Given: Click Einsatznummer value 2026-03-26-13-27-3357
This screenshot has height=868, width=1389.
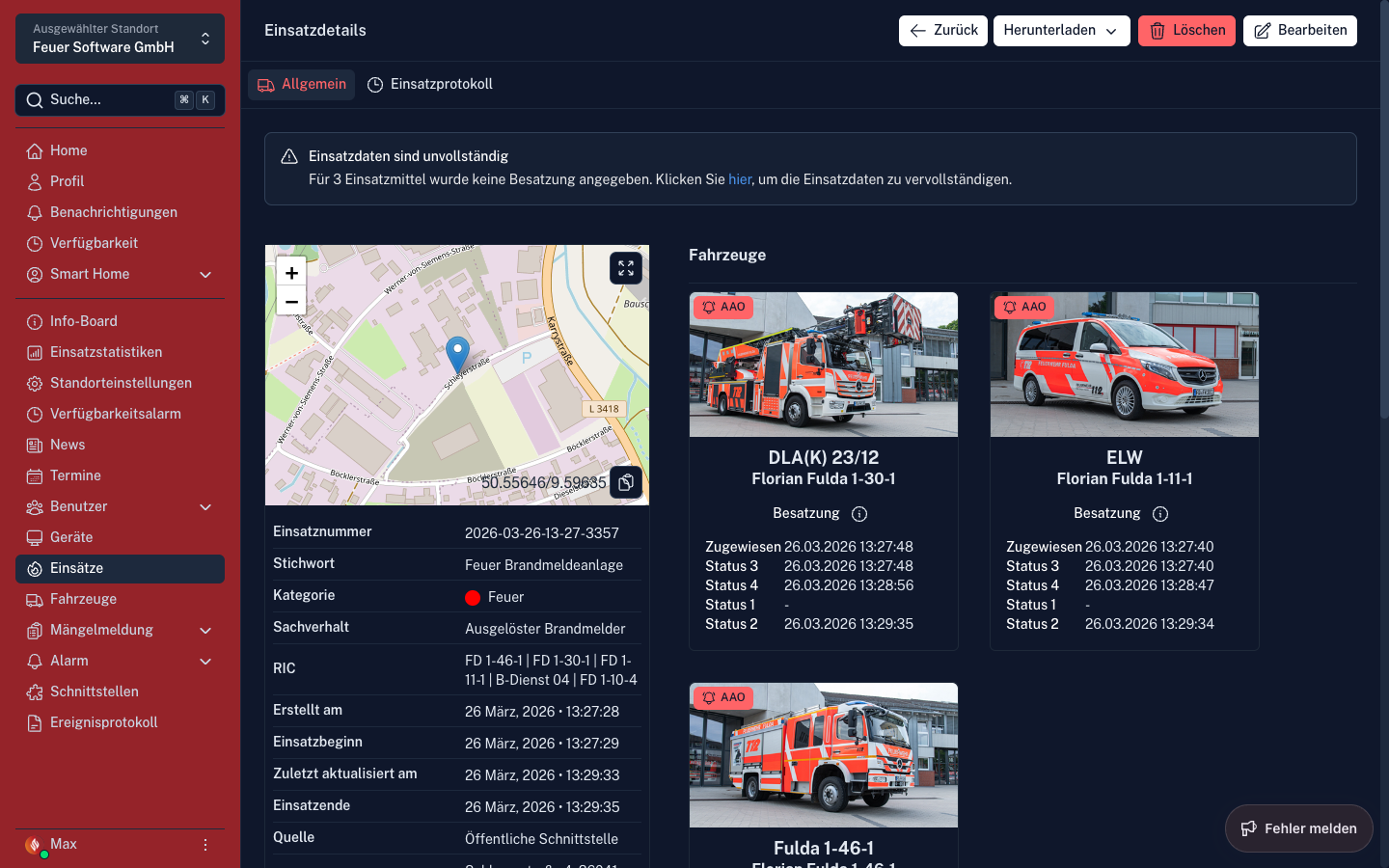Looking at the screenshot, I should [x=542, y=533].
